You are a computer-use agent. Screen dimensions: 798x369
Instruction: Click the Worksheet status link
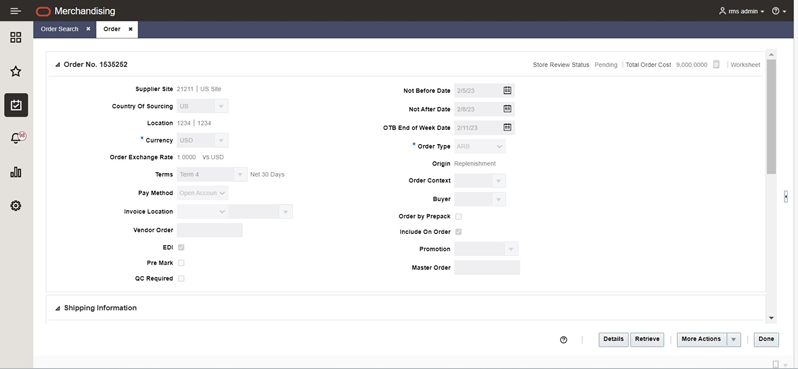pos(745,65)
